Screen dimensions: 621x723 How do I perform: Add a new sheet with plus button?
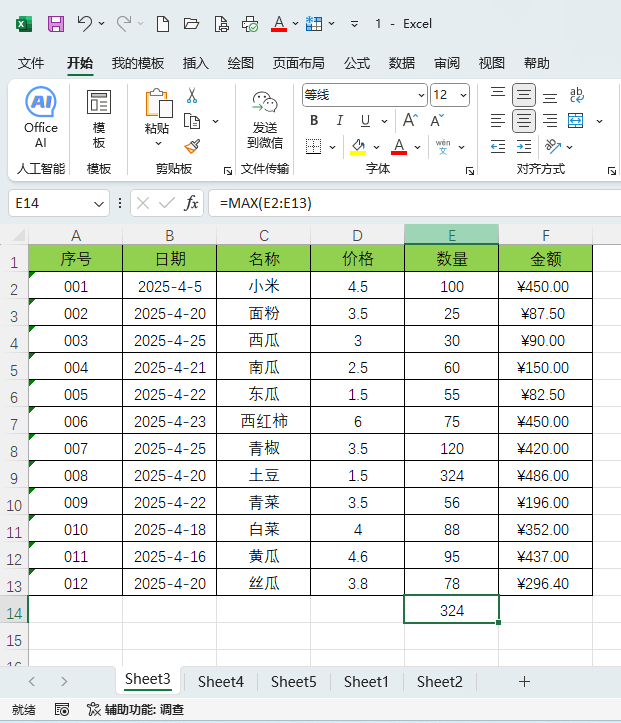tap(524, 682)
